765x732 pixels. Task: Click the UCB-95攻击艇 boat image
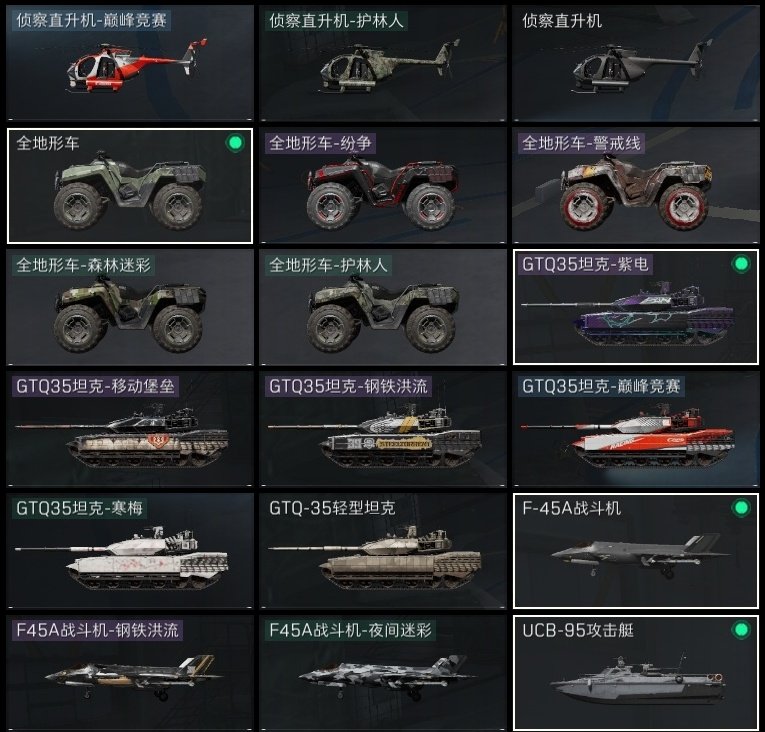coord(638,681)
